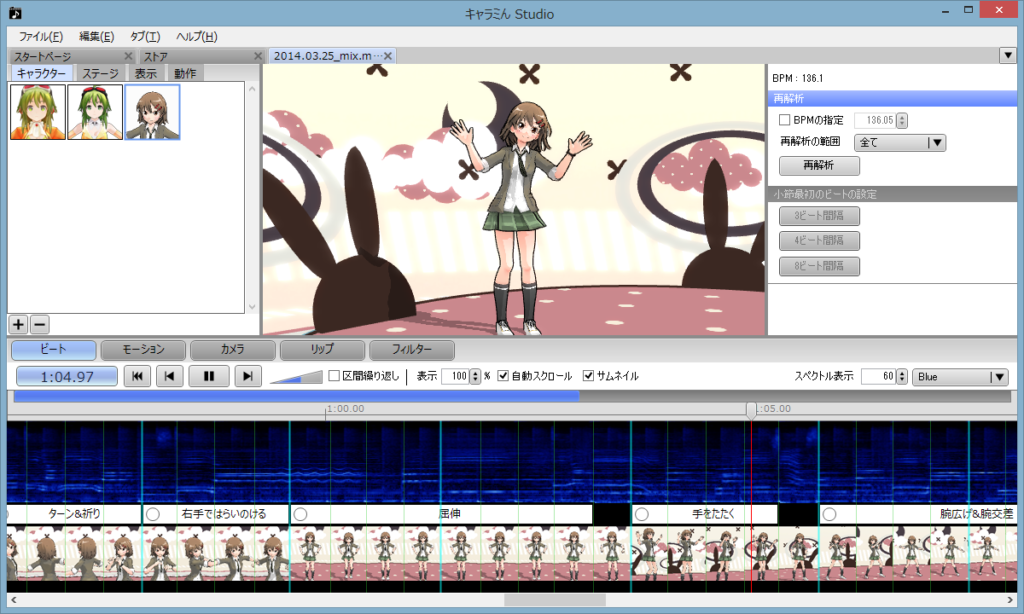Pause the playback

click(x=210, y=376)
